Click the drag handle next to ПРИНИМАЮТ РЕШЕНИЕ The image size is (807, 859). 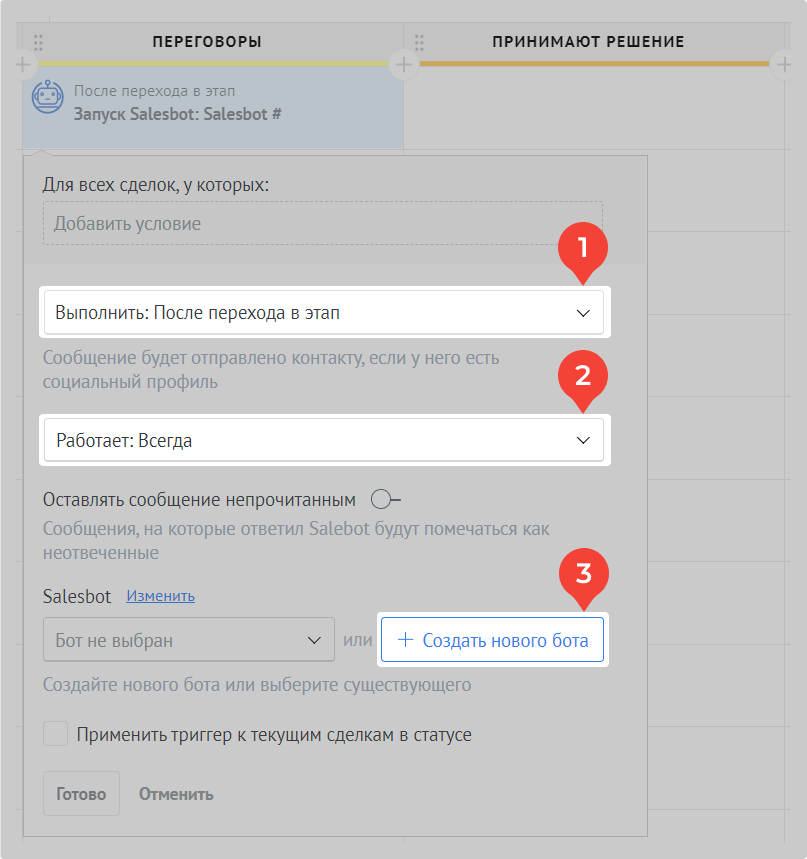coord(419,42)
